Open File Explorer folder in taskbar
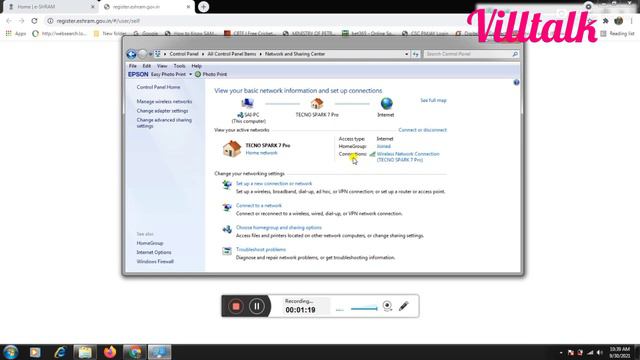Image resolution: width=640 pixels, height=360 pixels. (85, 352)
